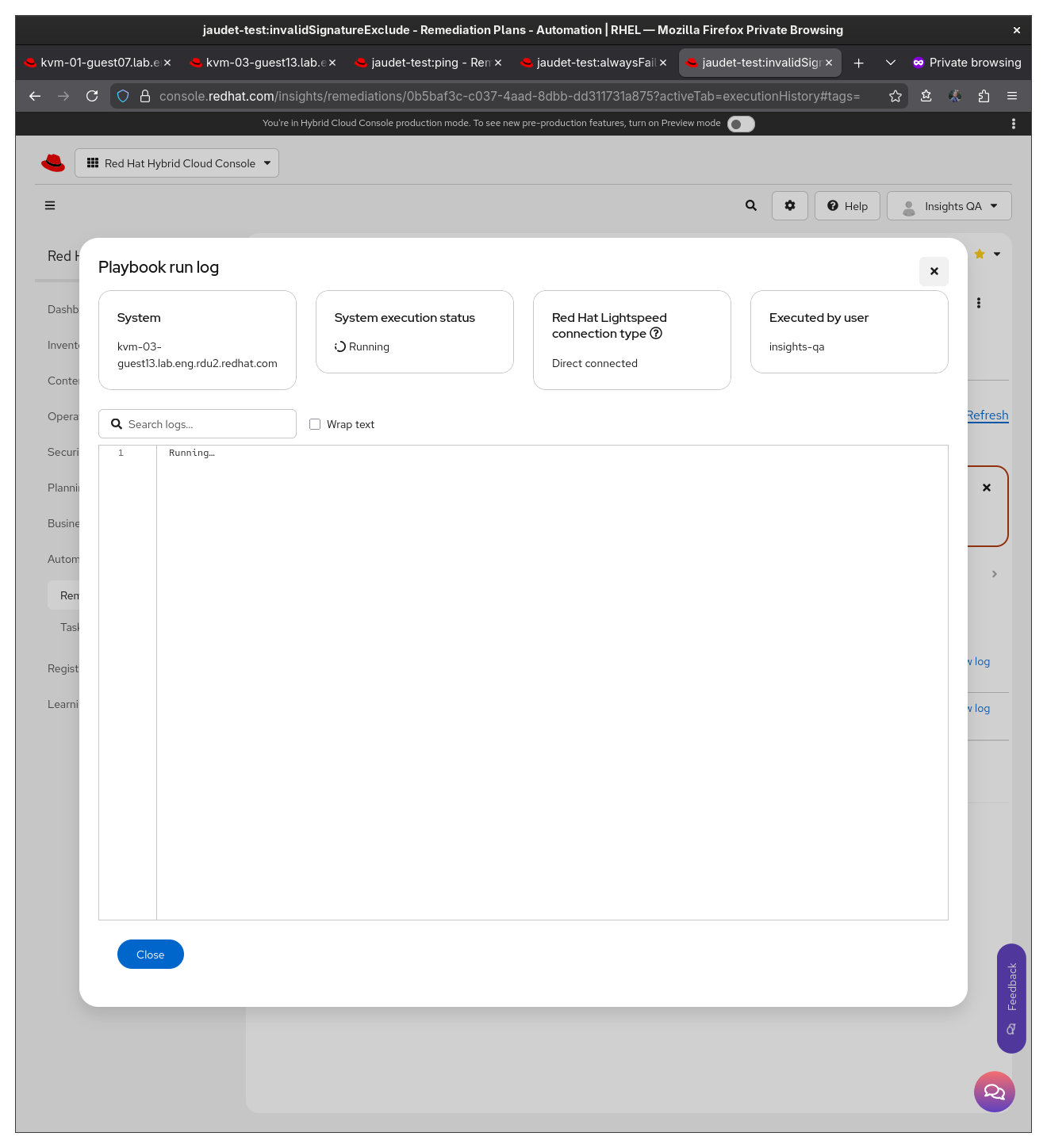Image resolution: width=1047 pixels, height=1148 pixels.
Task: Click the Red Hat logo
Action: [53, 163]
